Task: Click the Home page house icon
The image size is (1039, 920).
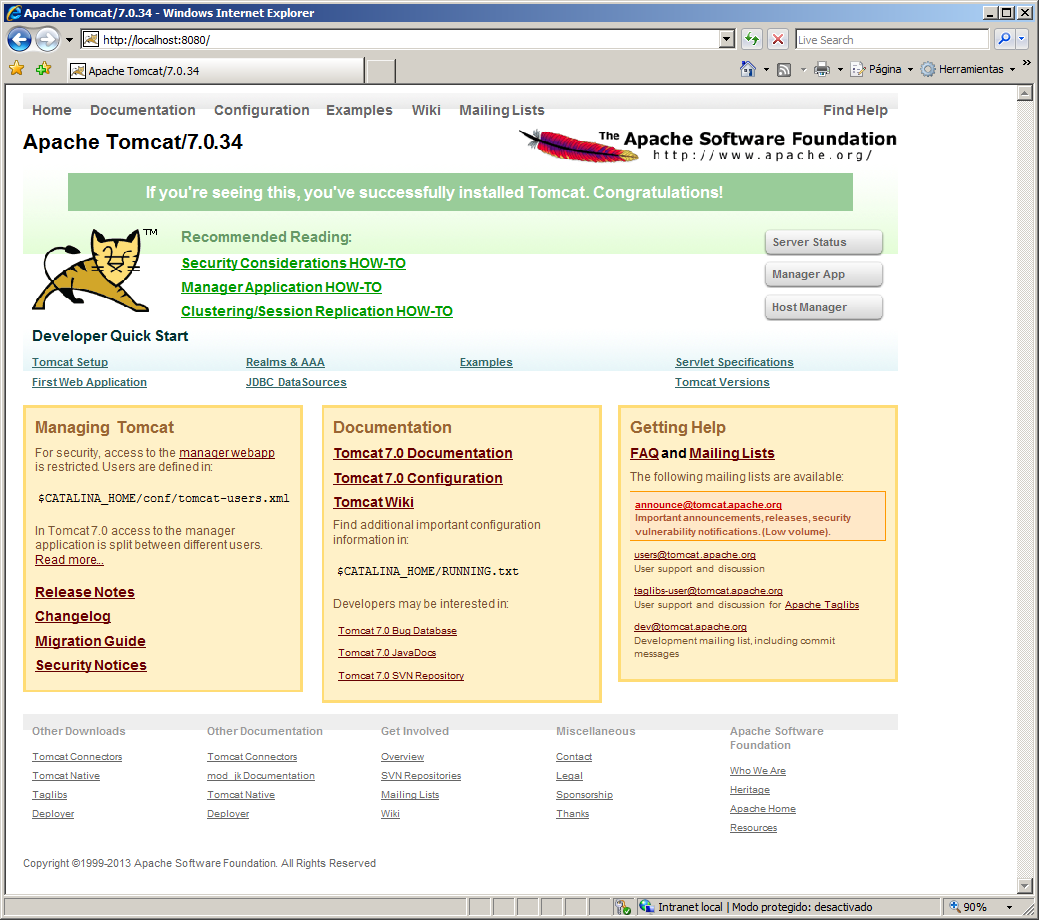Action: point(747,69)
